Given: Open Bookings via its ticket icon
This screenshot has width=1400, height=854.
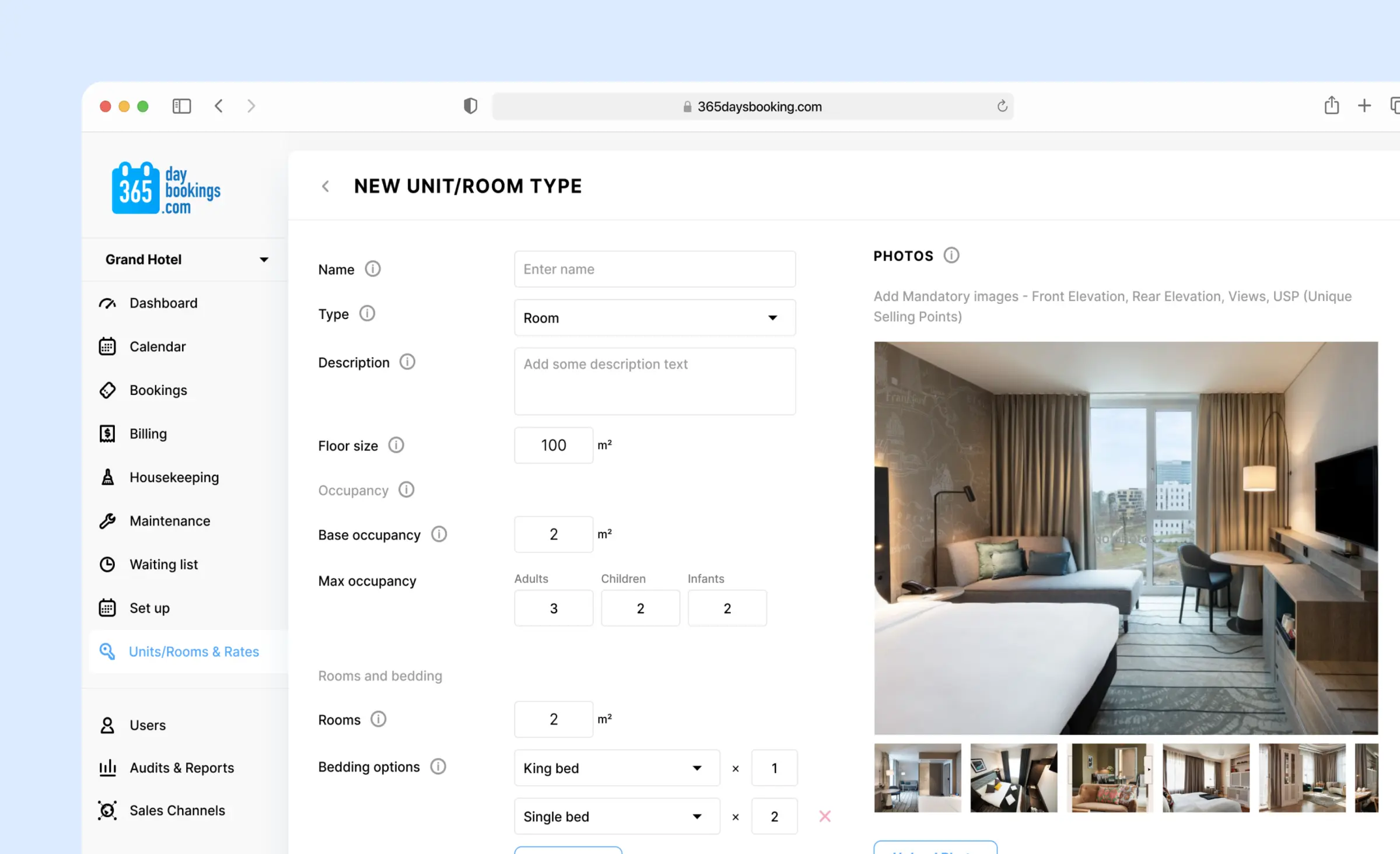Looking at the screenshot, I should [107, 390].
